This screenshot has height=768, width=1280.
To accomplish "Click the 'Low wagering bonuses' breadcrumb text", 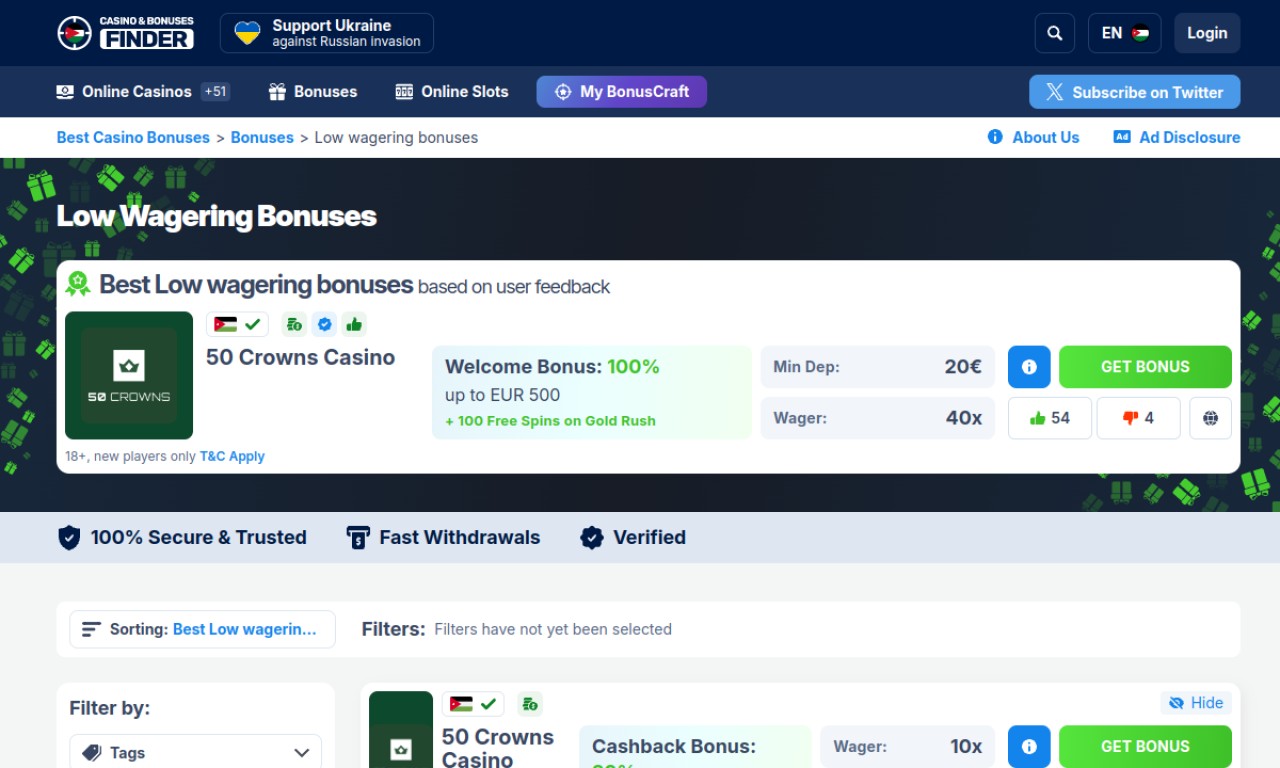I will tap(396, 138).
